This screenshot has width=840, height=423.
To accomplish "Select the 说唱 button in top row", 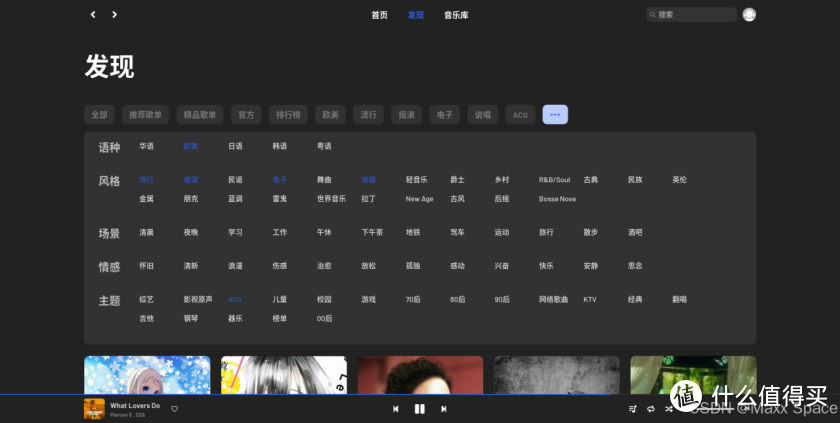I will 483,115.
